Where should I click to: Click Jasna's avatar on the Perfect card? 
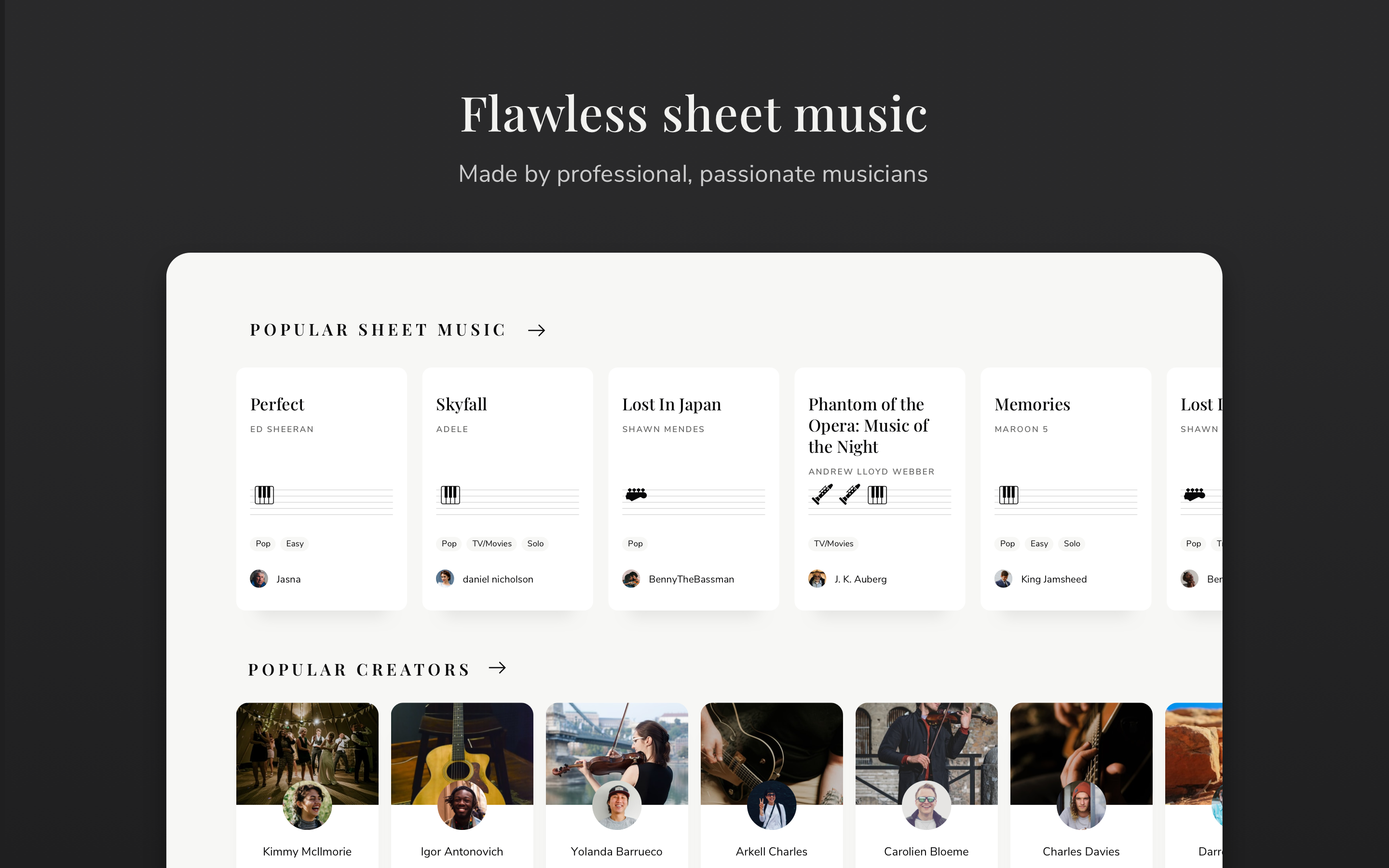[x=259, y=579]
